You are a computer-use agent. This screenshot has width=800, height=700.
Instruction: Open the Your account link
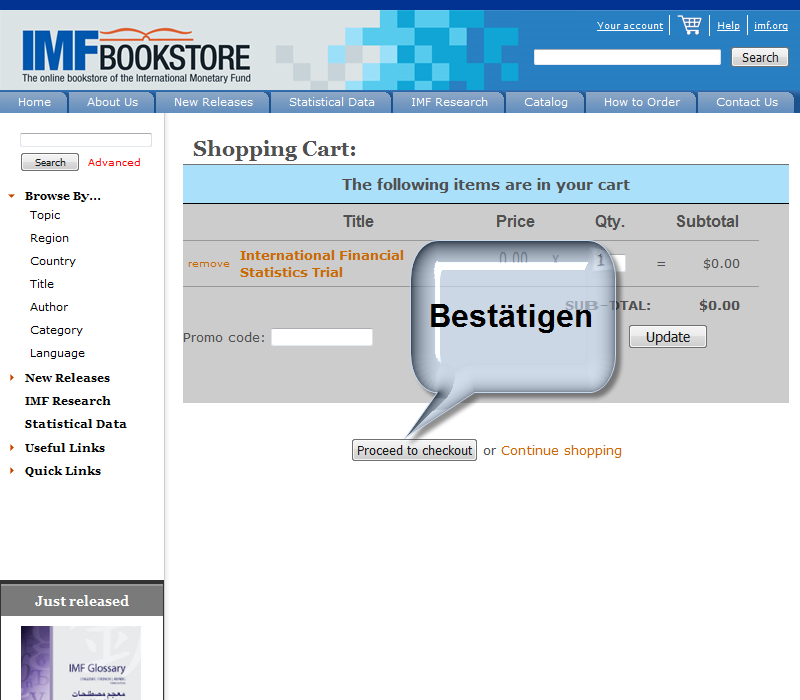(x=630, y=26)
